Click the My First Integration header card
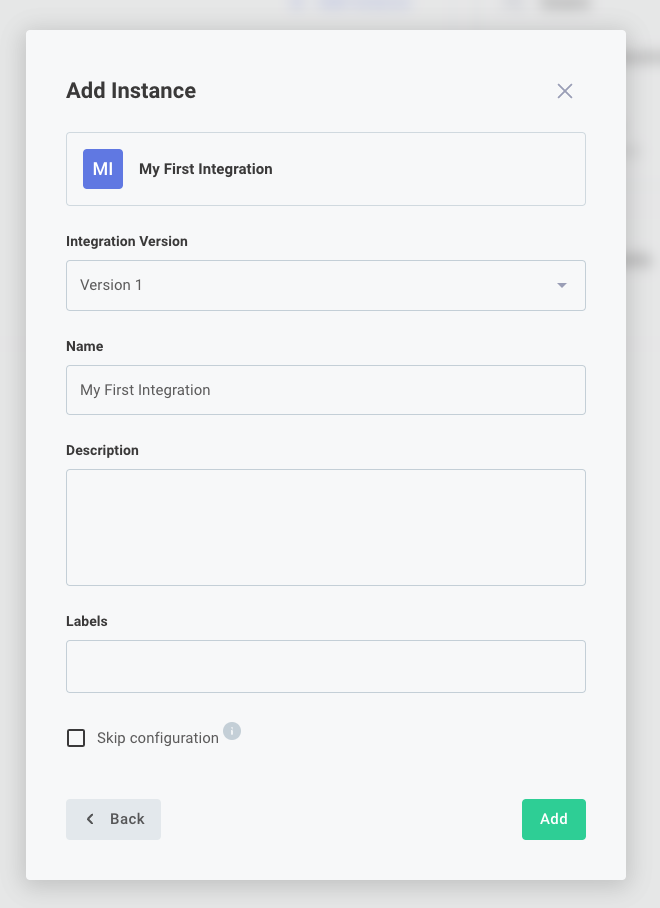Viewport: 660px width, 908px height. point(325,169)
